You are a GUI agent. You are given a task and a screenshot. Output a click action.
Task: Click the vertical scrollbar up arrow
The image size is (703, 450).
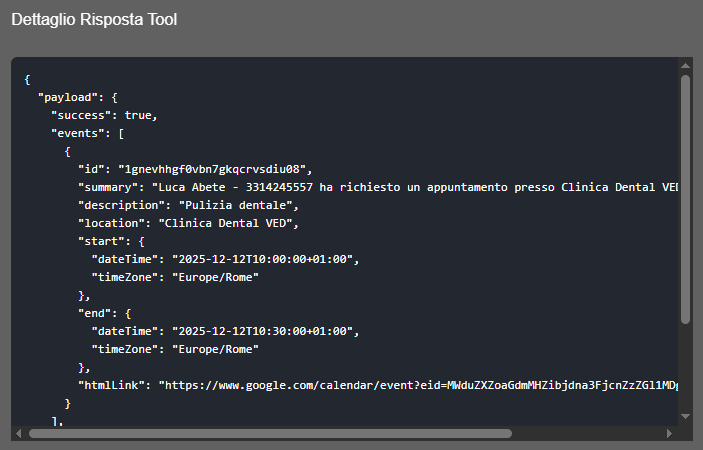click(685, 66)
